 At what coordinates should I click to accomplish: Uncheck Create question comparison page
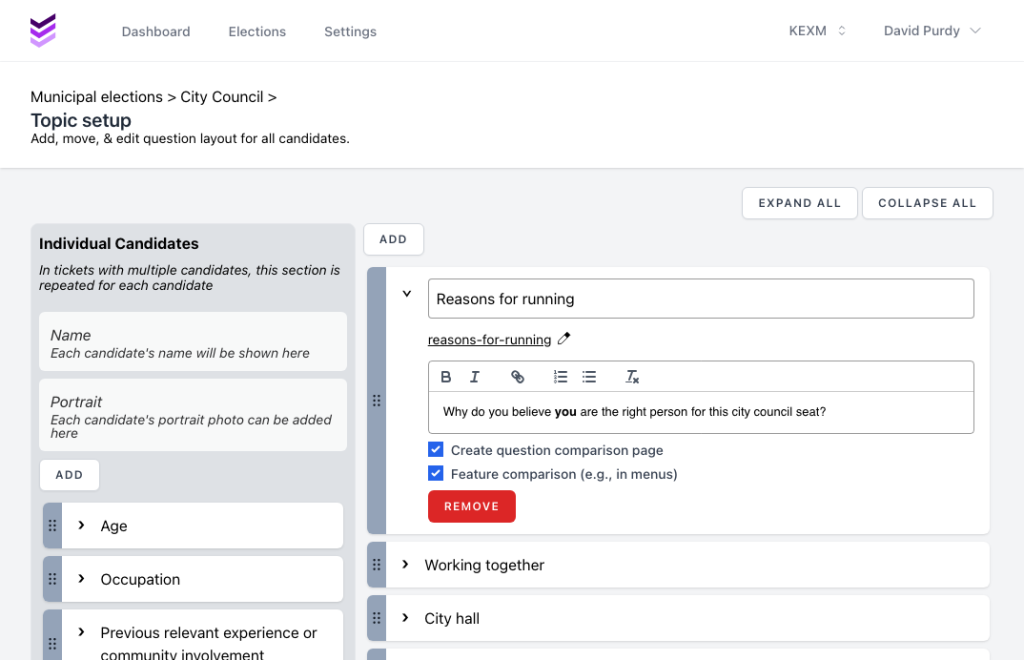436,450
